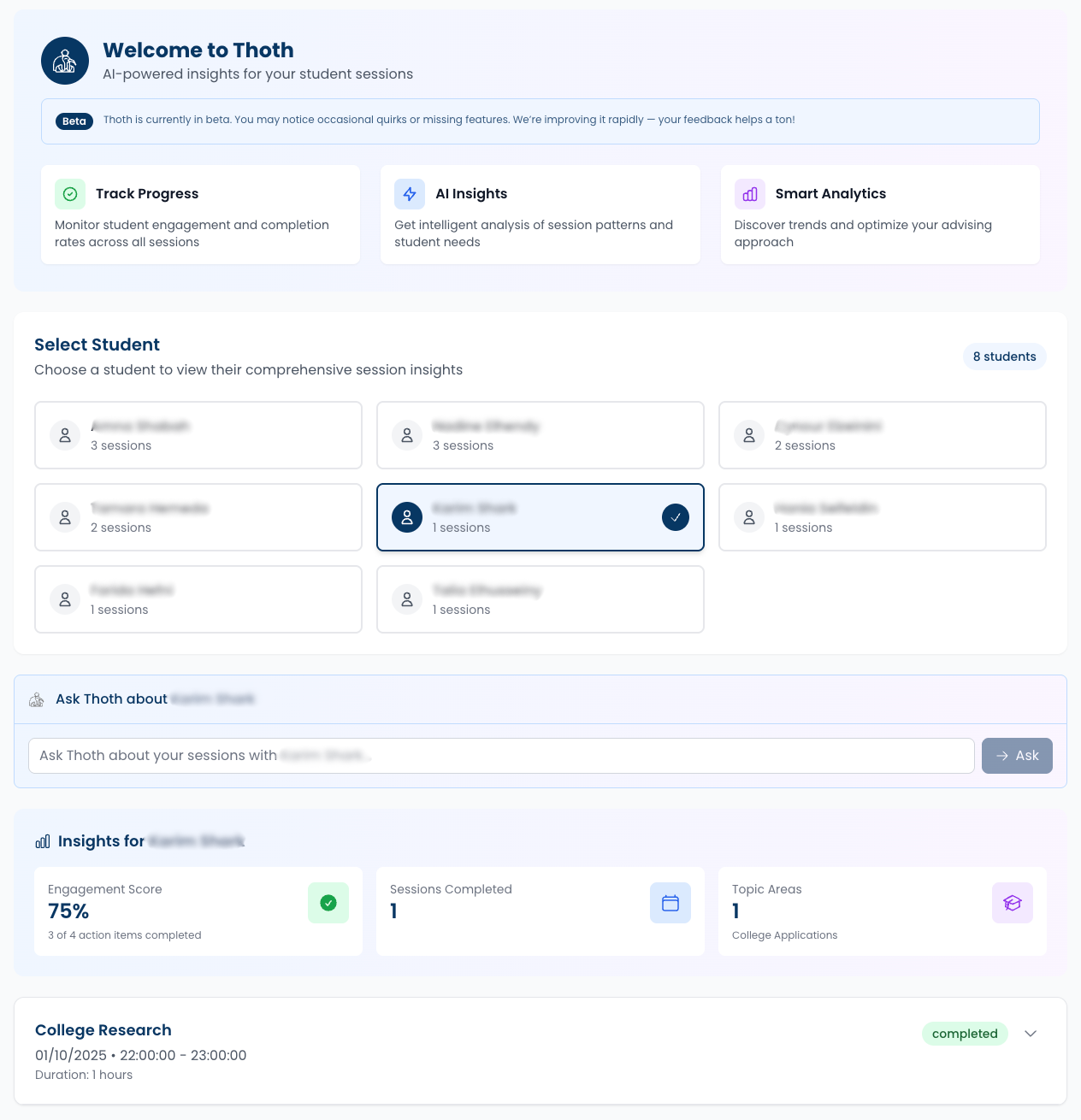1081x1120 pixels.
Task: Click the Ask Thoth mascot icon
Action: (37, 699)
